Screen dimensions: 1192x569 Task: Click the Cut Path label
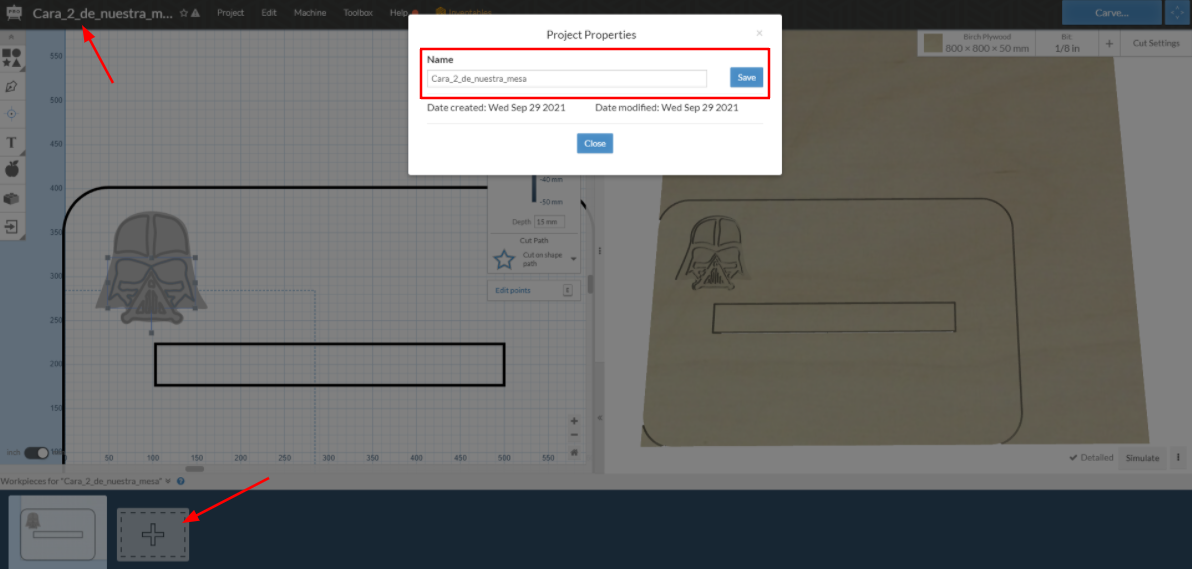point(534,240)
